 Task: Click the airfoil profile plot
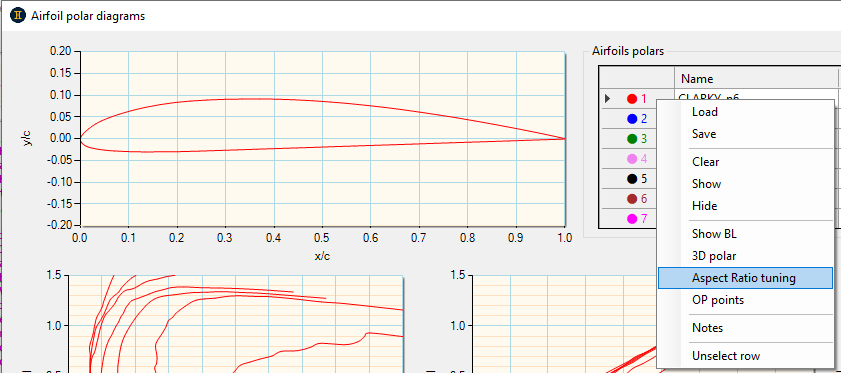point(322,138)
